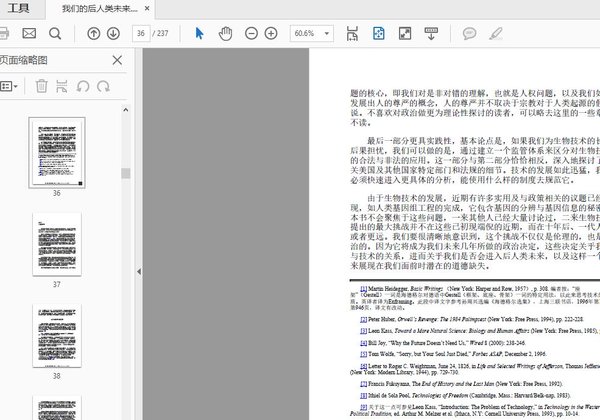Activate the arrow selection tool

(199, 34)
